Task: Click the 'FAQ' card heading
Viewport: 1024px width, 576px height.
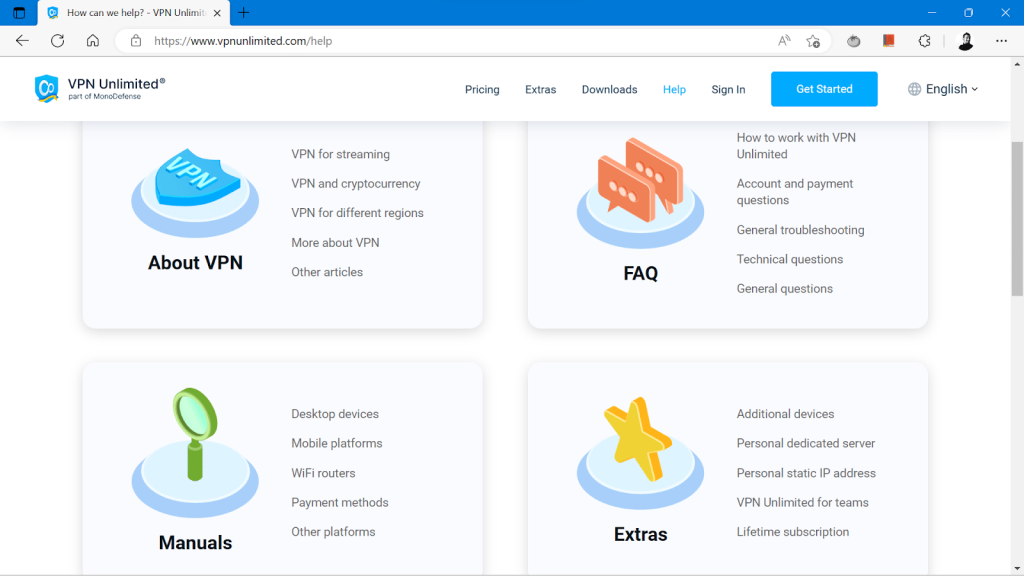Action: (640, 273)
